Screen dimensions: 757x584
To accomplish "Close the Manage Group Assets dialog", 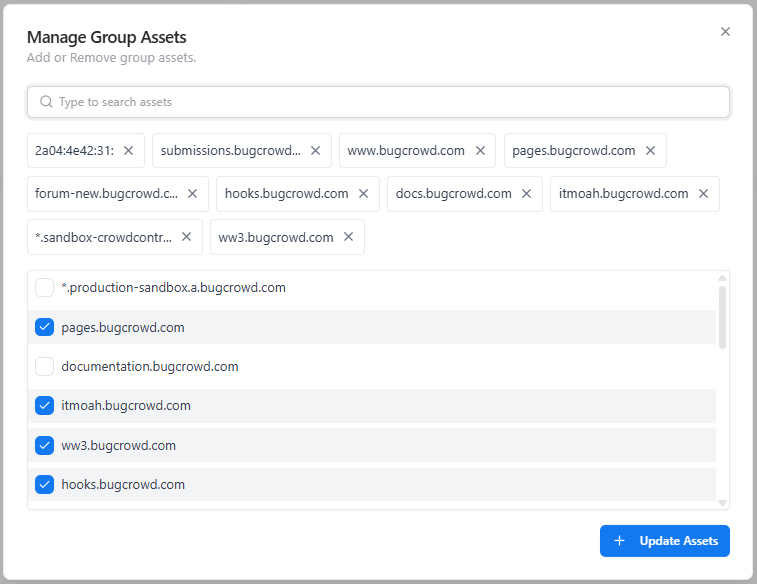I will click(x=725, y=31).
